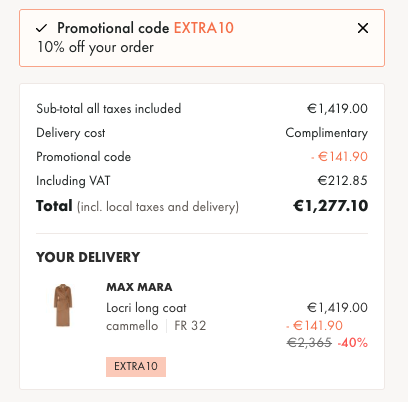Click the FR 32 size label
The height and width of the screenshot is (402, 408).
pyautogui.click(x=190, y=326)
